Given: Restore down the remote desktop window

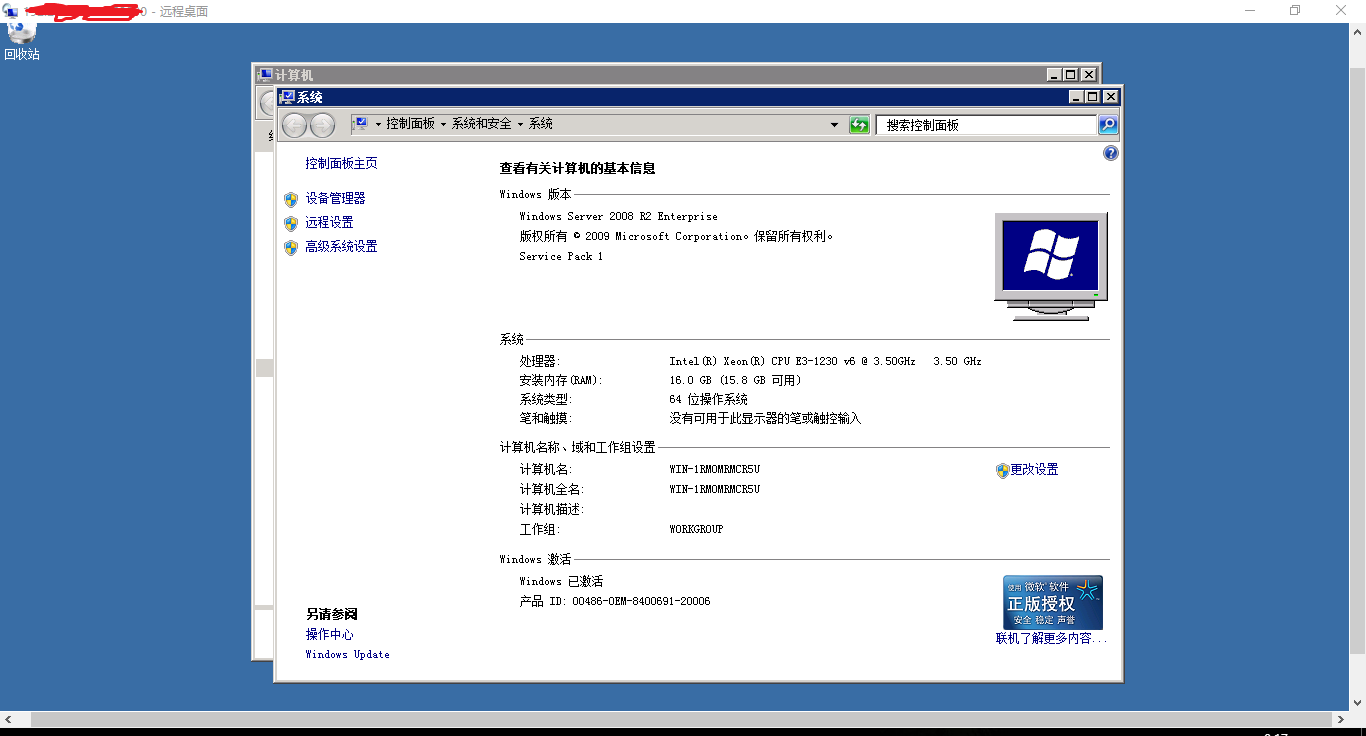Looking at the screenshot, I should tap(1295, 10).
